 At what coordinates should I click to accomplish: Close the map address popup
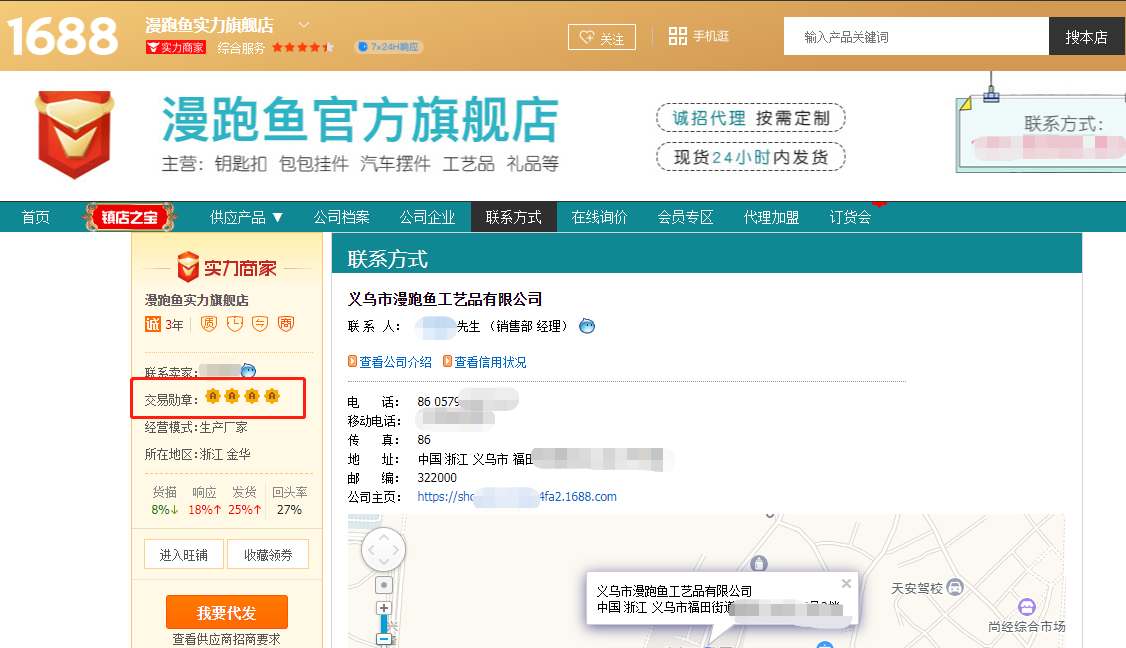[x=847, y=583]
